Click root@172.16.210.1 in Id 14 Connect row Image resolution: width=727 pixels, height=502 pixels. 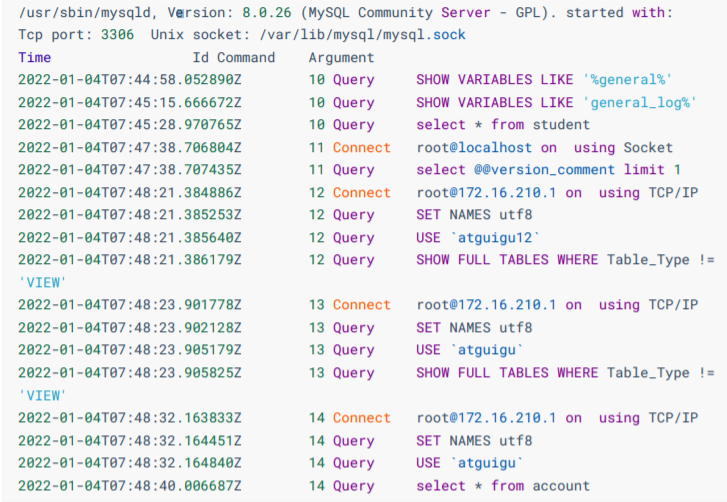(x=486, y=418)
